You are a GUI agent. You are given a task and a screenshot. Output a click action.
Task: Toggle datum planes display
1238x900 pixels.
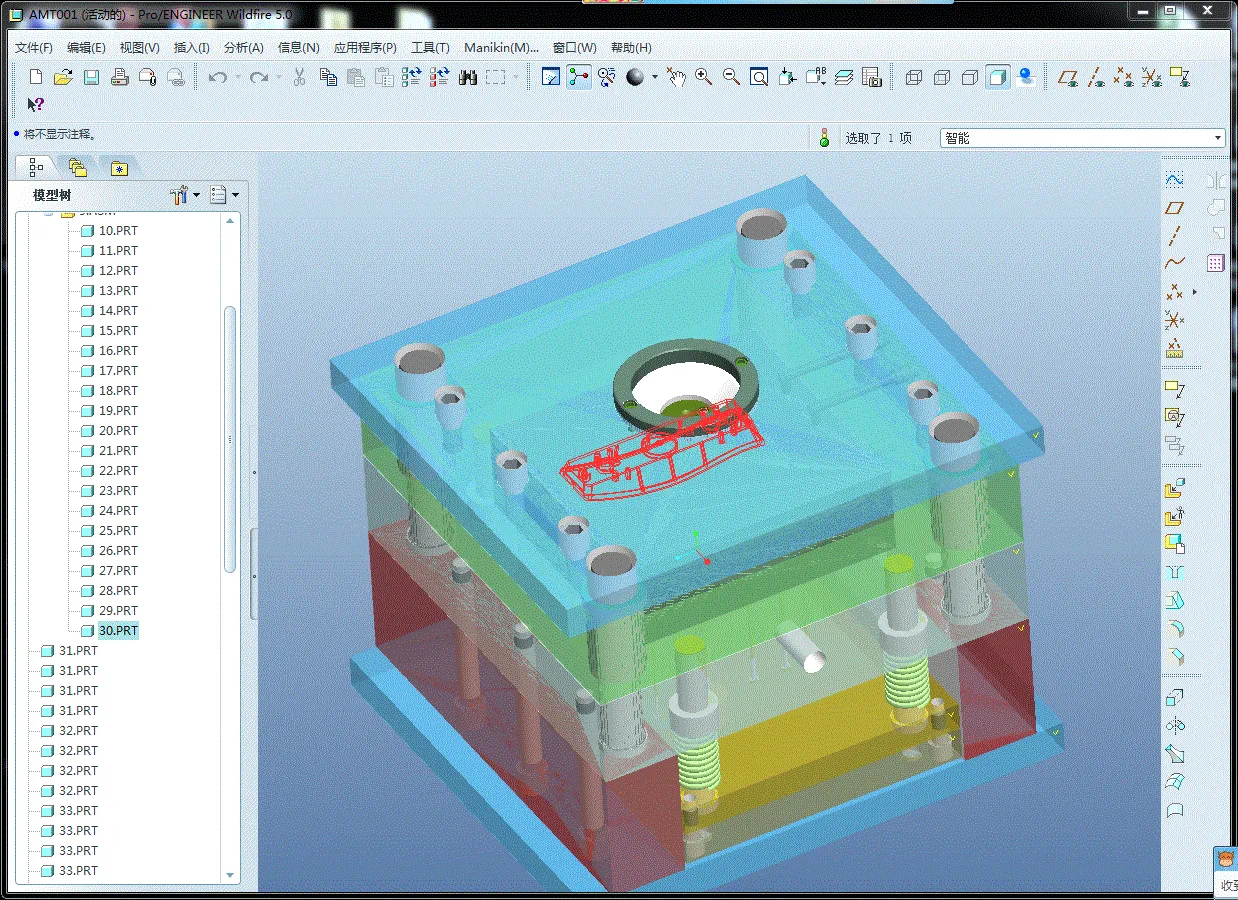point(1068,77)
